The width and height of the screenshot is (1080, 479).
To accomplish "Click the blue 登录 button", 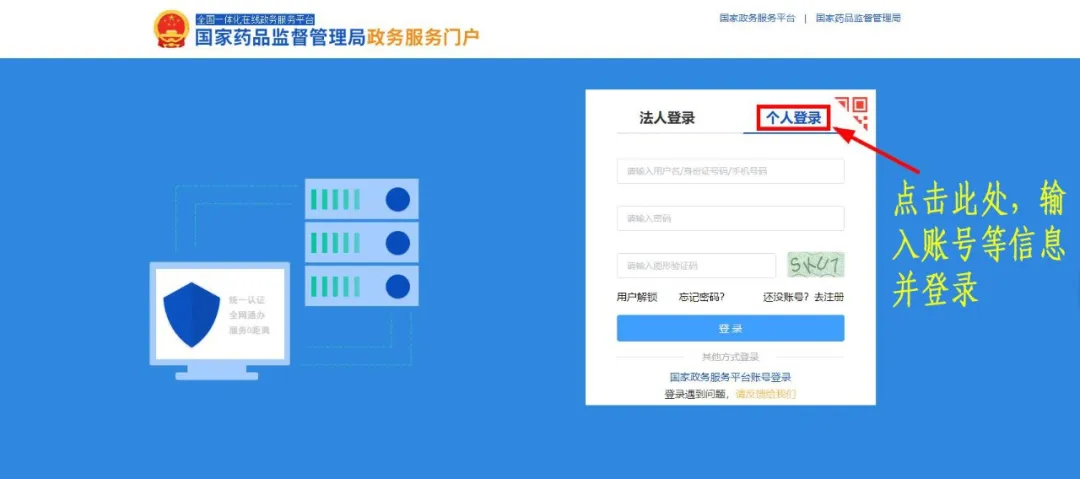I will point(730,328).
